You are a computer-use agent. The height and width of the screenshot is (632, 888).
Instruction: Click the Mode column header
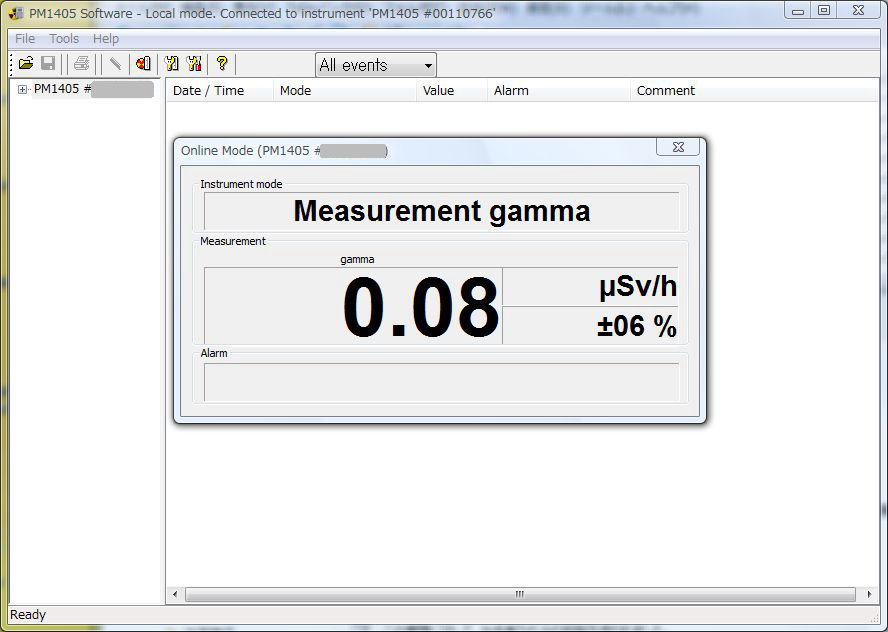344,91
